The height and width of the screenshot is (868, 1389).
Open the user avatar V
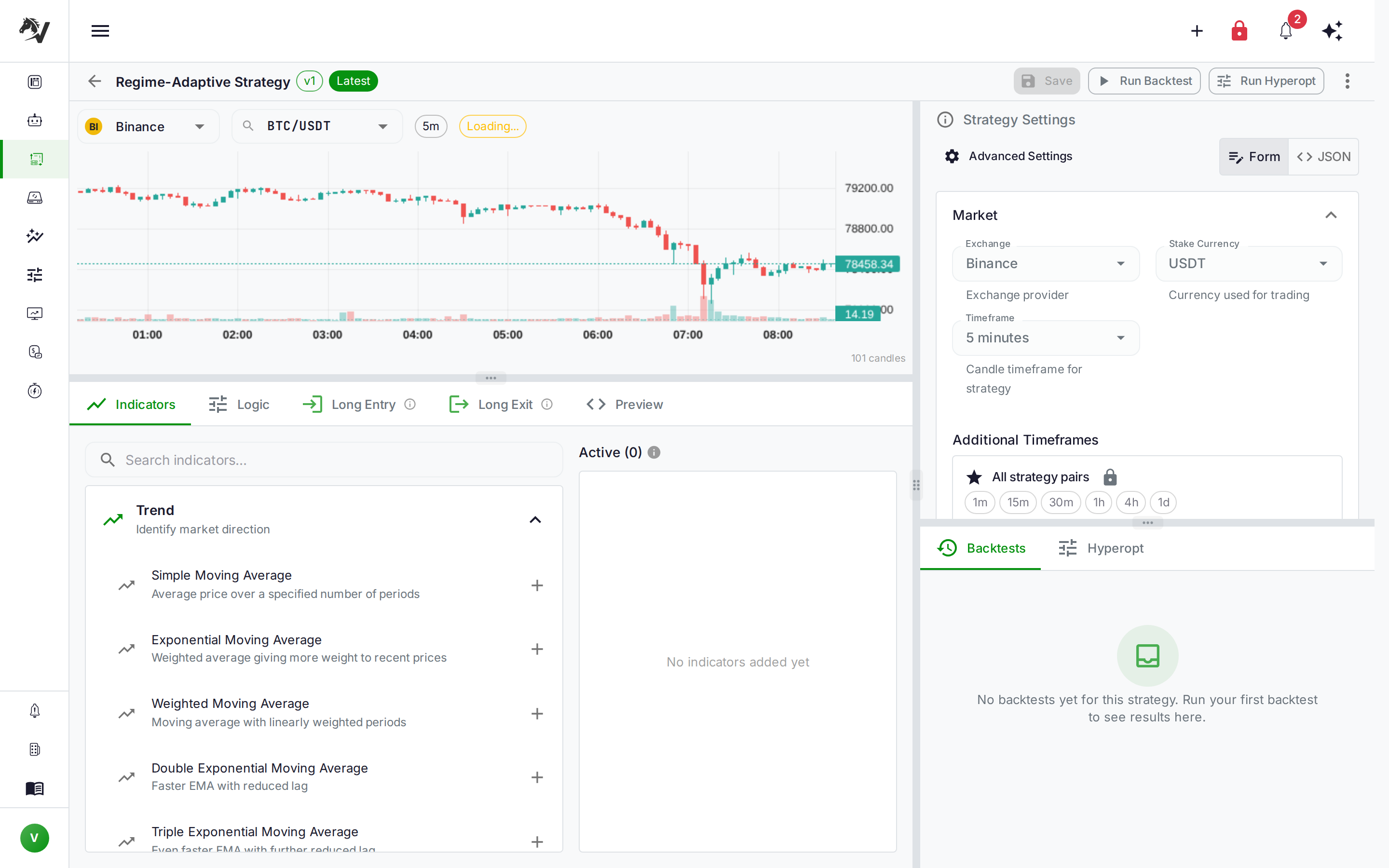(34, 838)
